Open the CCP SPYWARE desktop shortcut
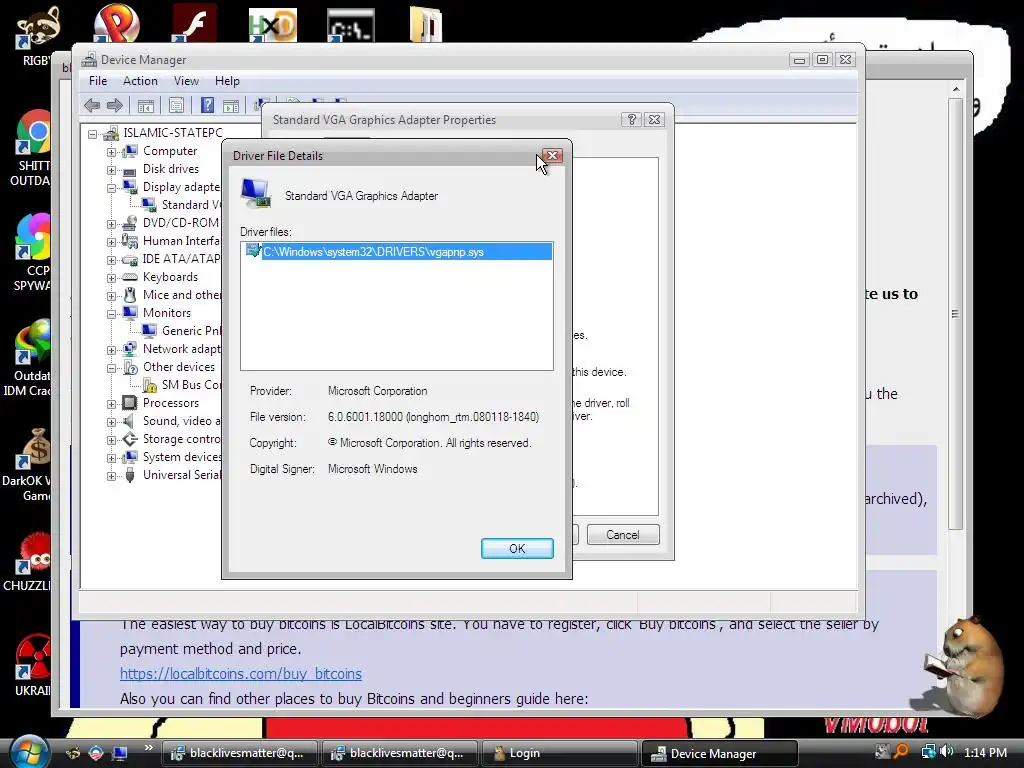 coord(33,236)
